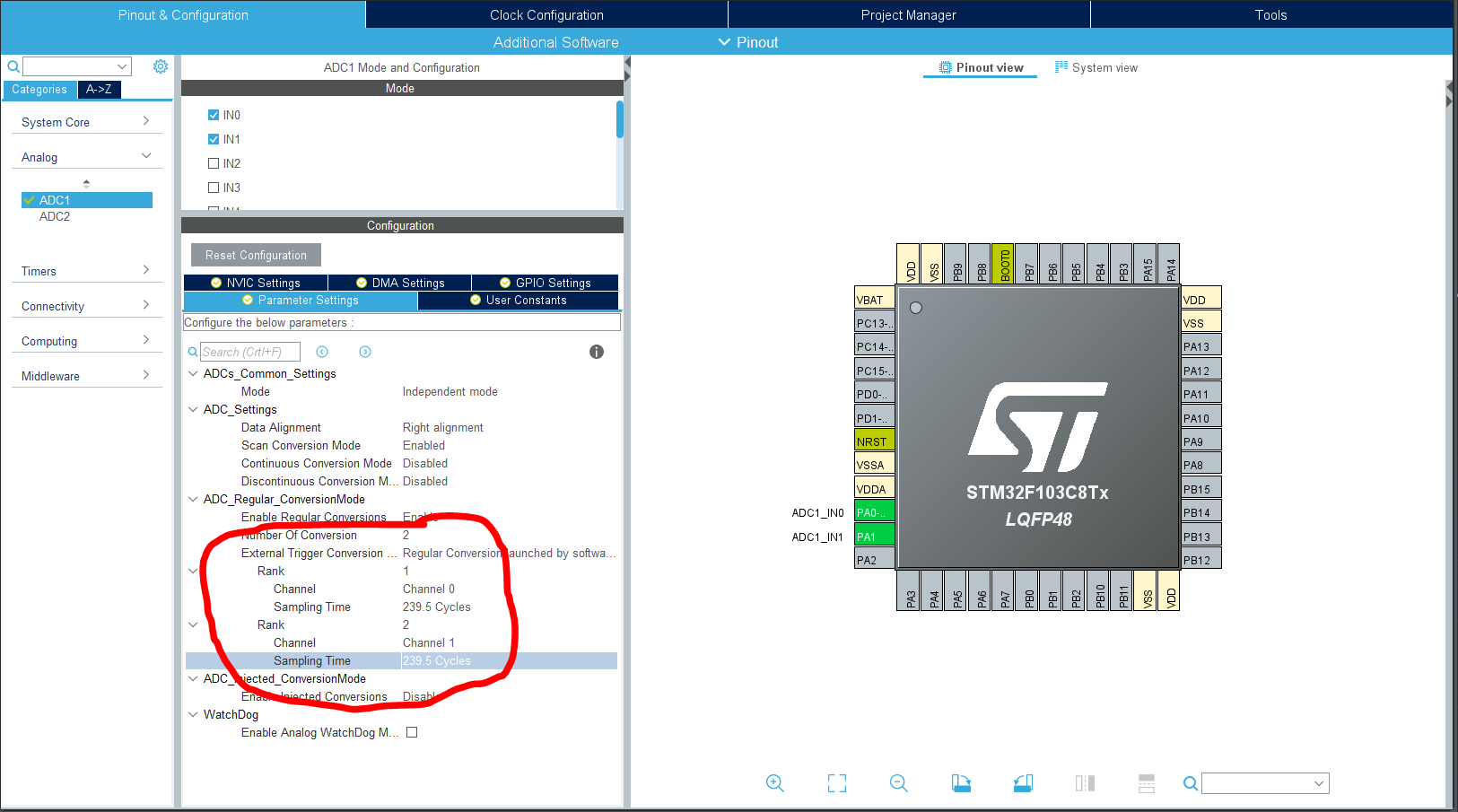Switch to Clock Configuration tab

(546, 14)
